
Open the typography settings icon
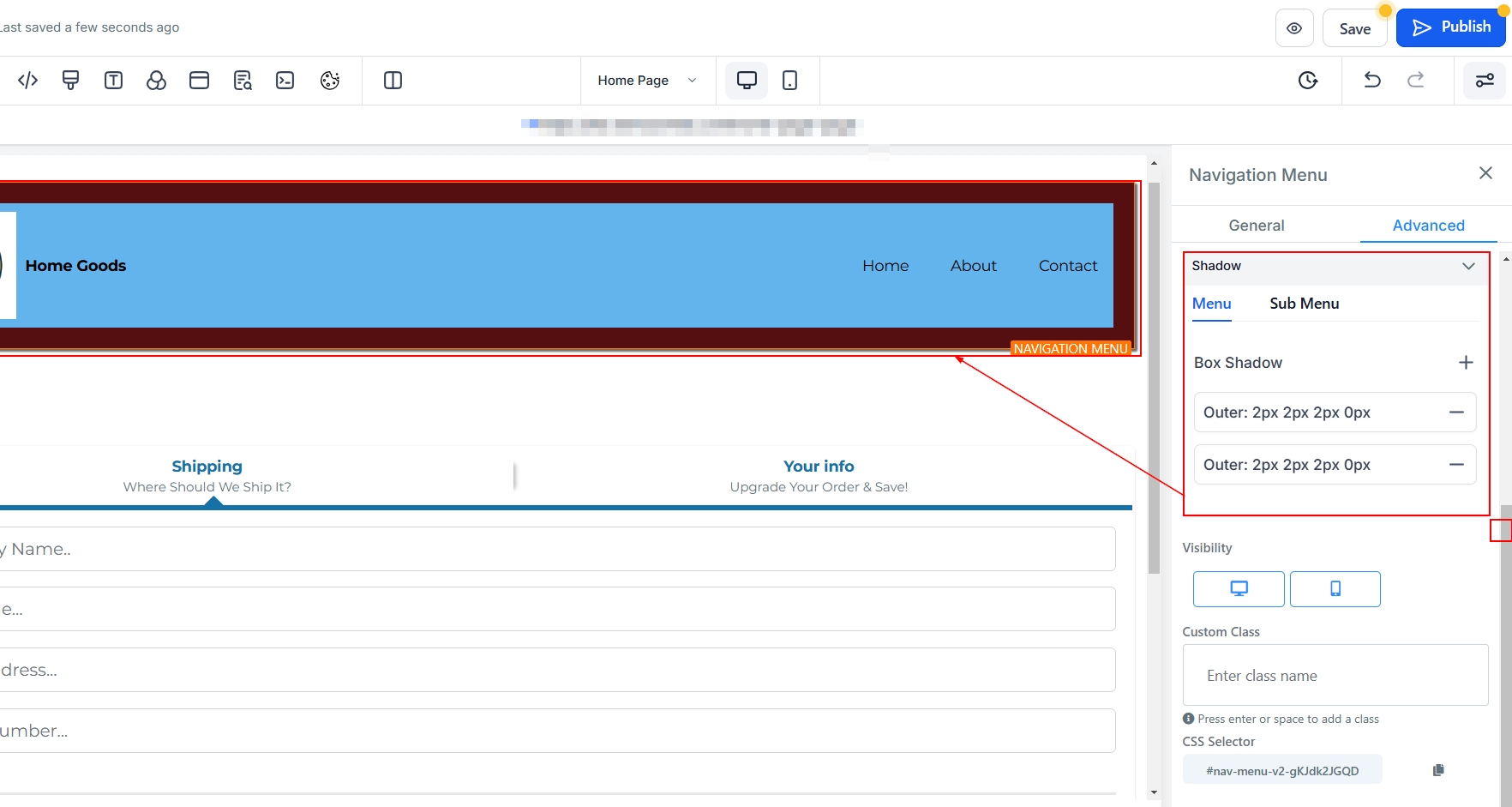[113, 81]
